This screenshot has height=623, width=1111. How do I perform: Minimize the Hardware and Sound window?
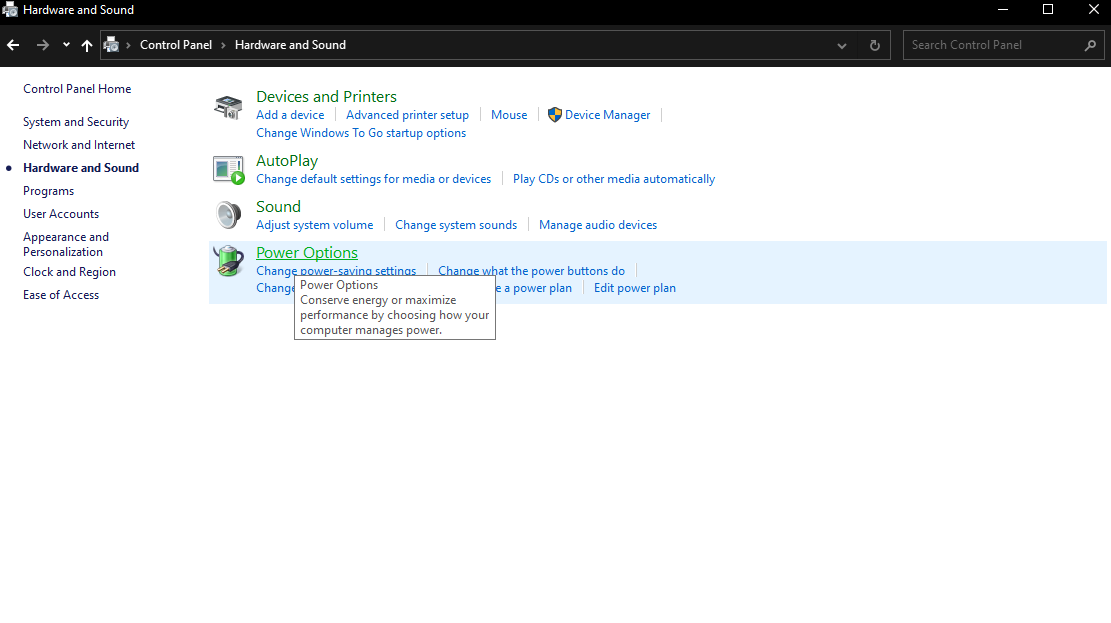coord(1003,10)
